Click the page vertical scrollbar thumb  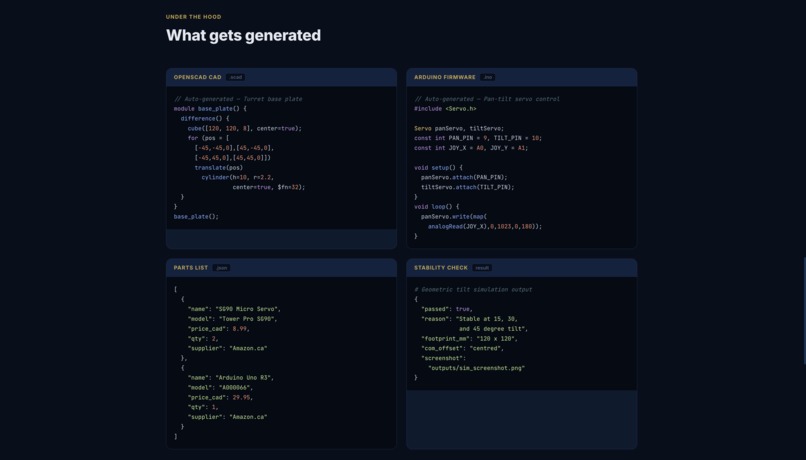(x=804, y=310)
